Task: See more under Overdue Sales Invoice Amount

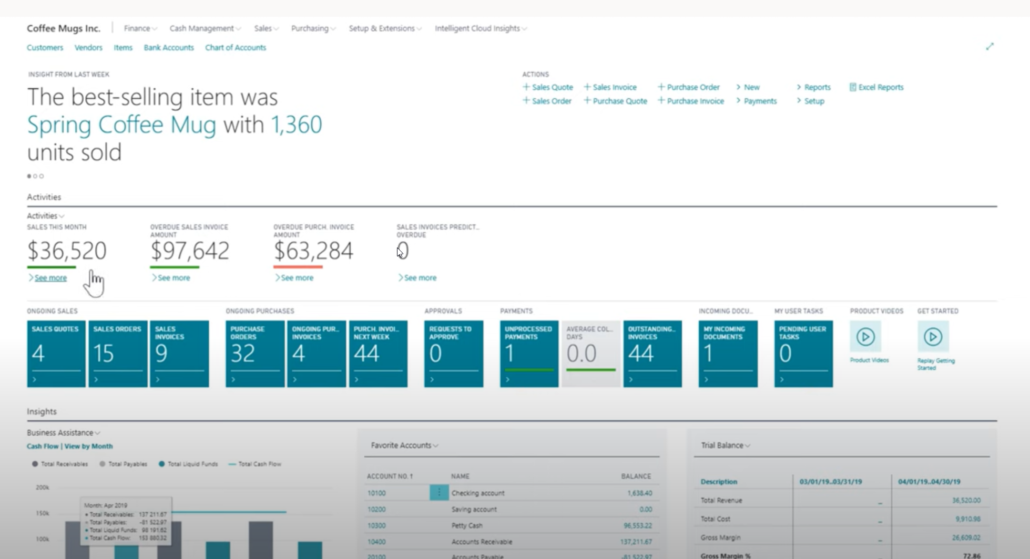Action: [171, 278]
